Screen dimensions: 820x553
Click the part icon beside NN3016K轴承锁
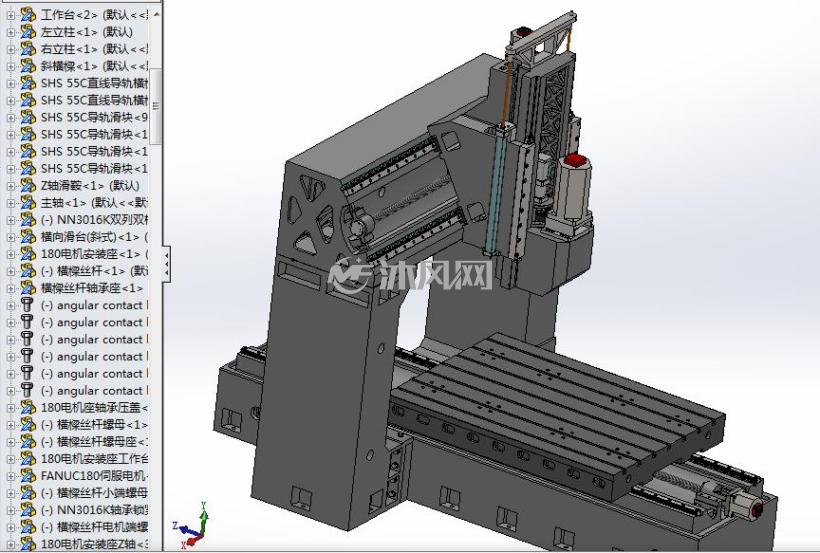point(28,510)
